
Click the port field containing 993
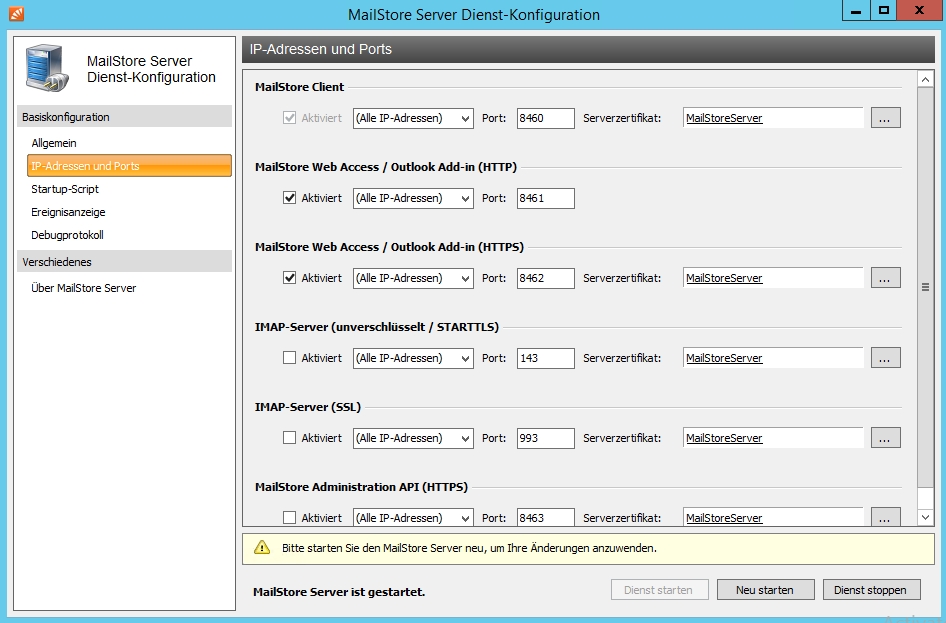point(545,438)
